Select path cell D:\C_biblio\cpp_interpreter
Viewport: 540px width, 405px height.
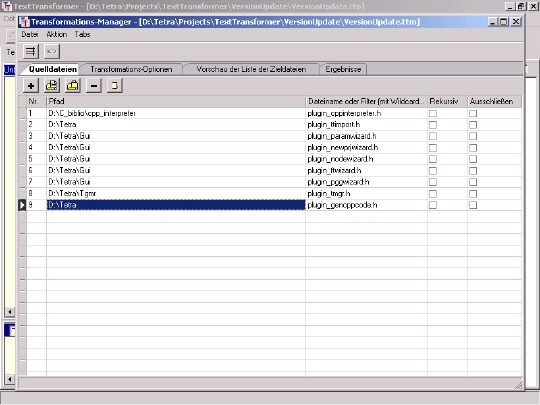point(176,113)
